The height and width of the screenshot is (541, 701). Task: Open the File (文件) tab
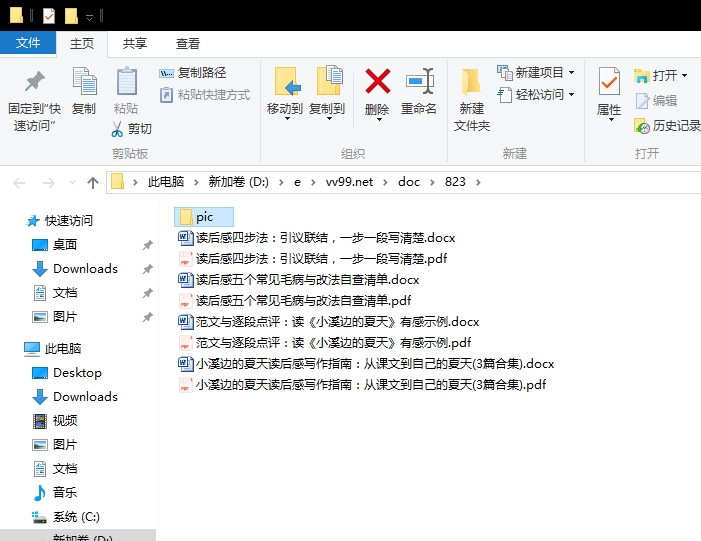click(28, 43)
